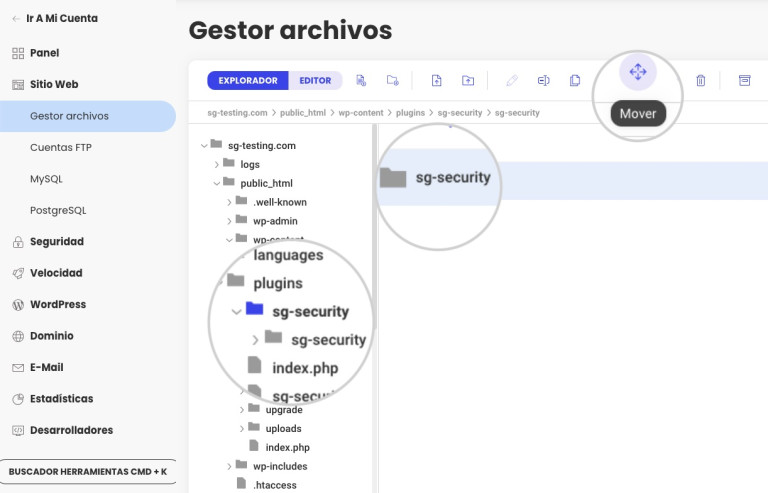The image size is (768, 493).
Task: Select wp-admin folder in tree
Action: pos(275,221)
